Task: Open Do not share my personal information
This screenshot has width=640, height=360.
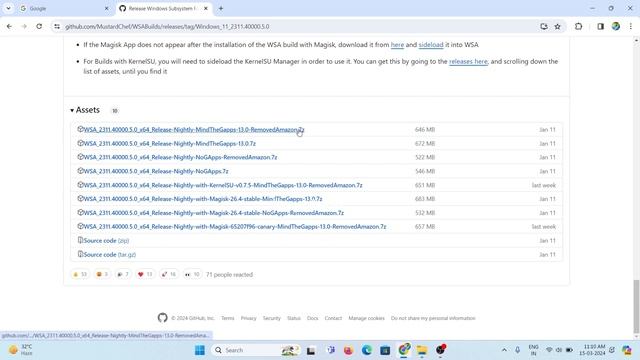Action: (x=433, y=318)
